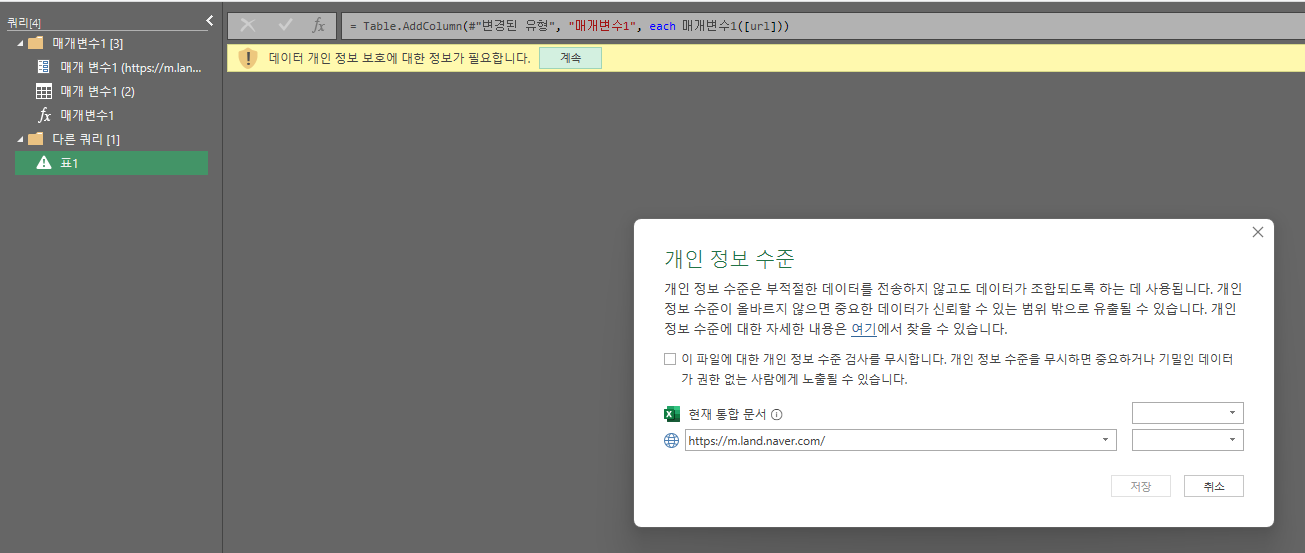Click the Excel icon beside 현재 통합 문서
Screen dimensions: 1305x553
point(672,414)
